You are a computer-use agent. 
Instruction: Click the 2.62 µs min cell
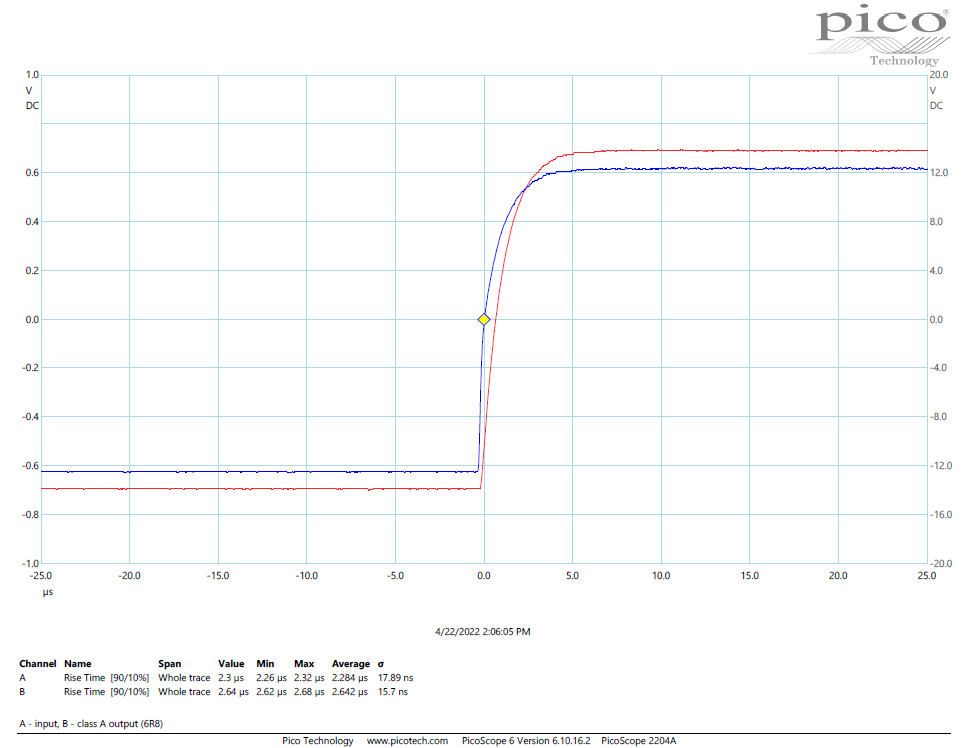(x=272, y=692)
